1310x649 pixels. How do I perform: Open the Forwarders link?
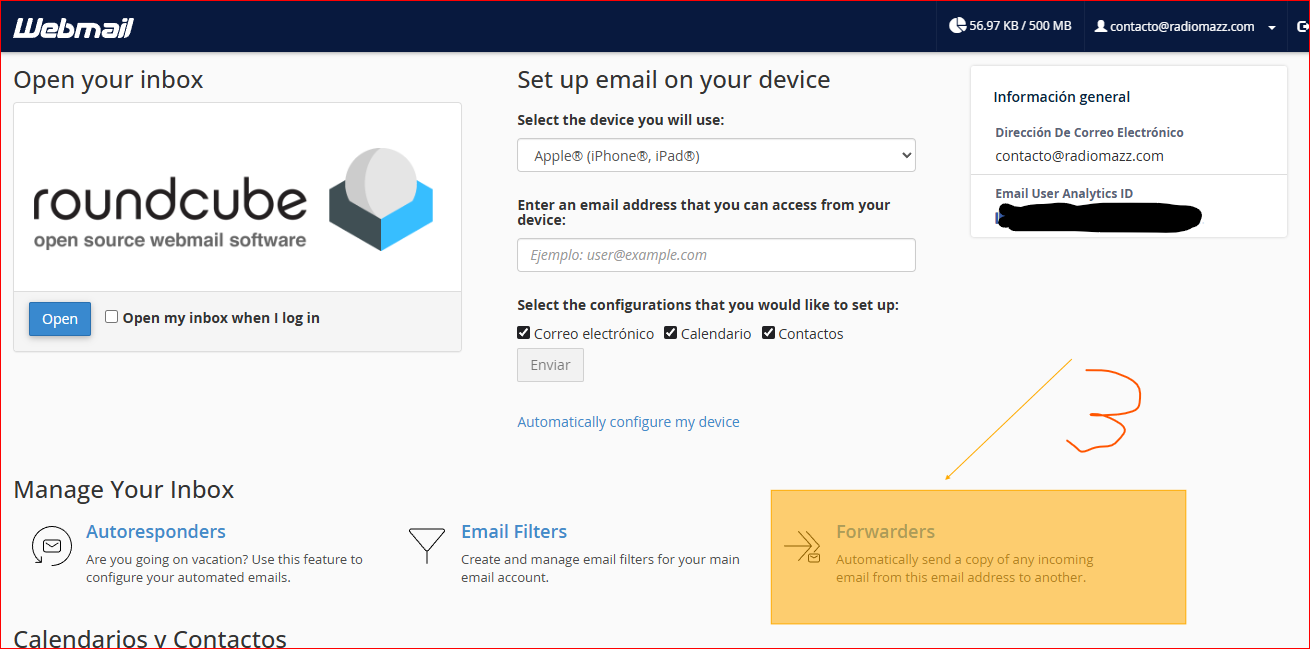coord(886,532)
